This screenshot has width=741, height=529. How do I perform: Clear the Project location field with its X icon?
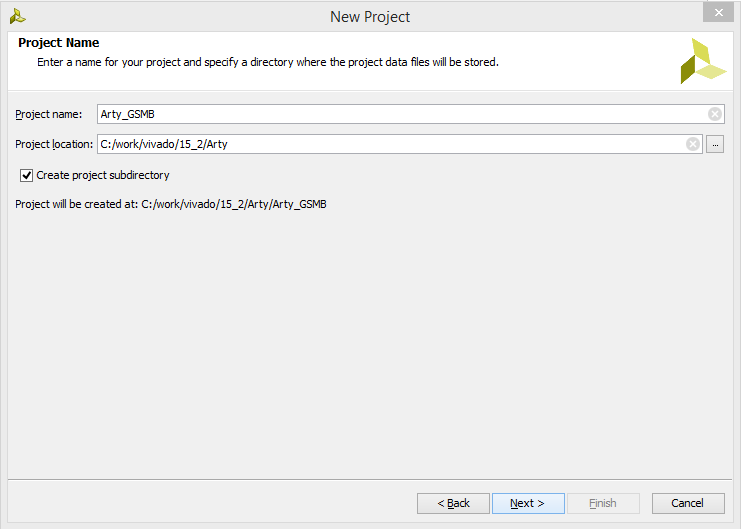pyautogui.click(x=693, y=144)
